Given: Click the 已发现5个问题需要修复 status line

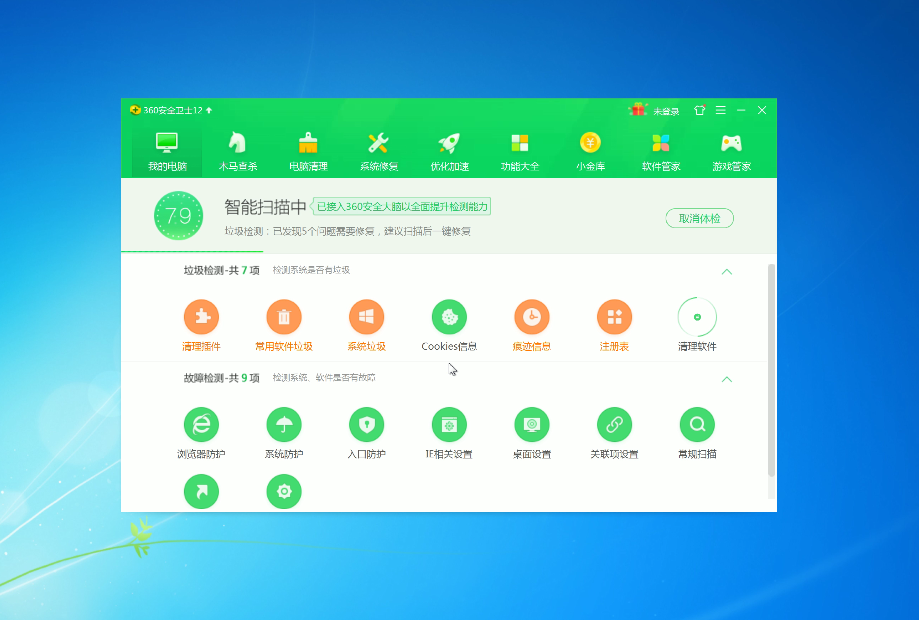Looking at the screenshot, I should coord(348,231).
